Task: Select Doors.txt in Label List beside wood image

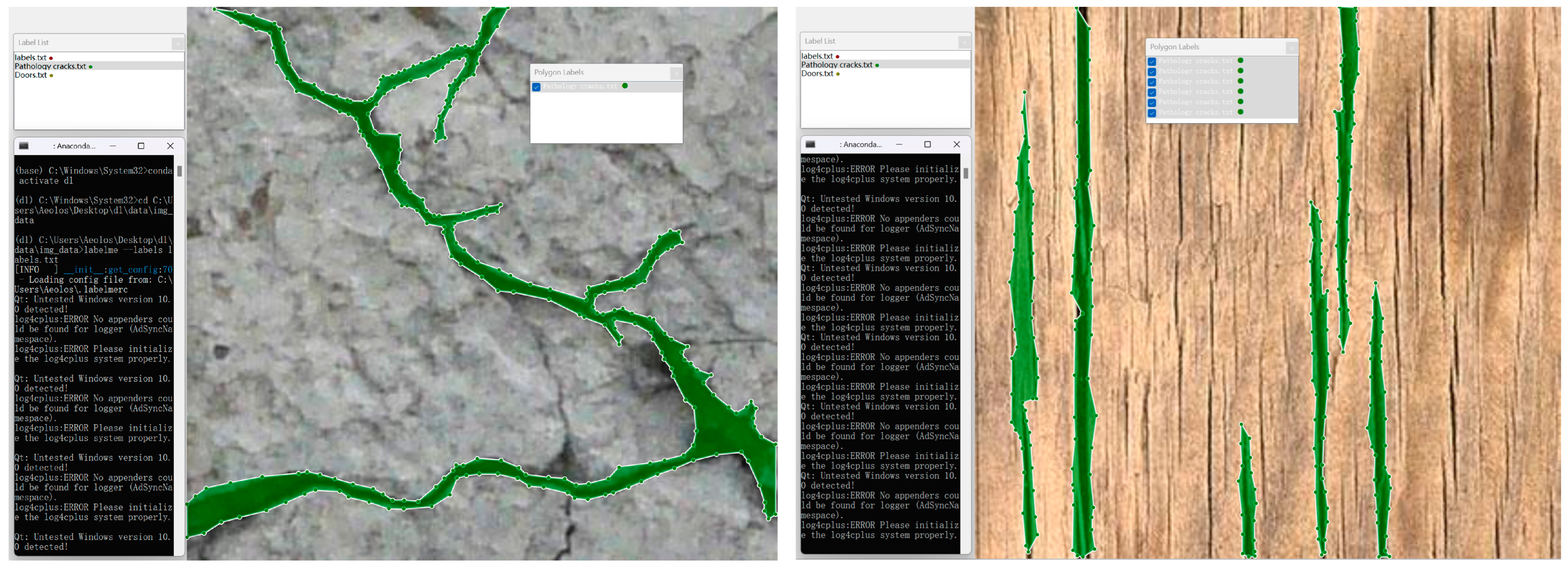Action: 817,74
